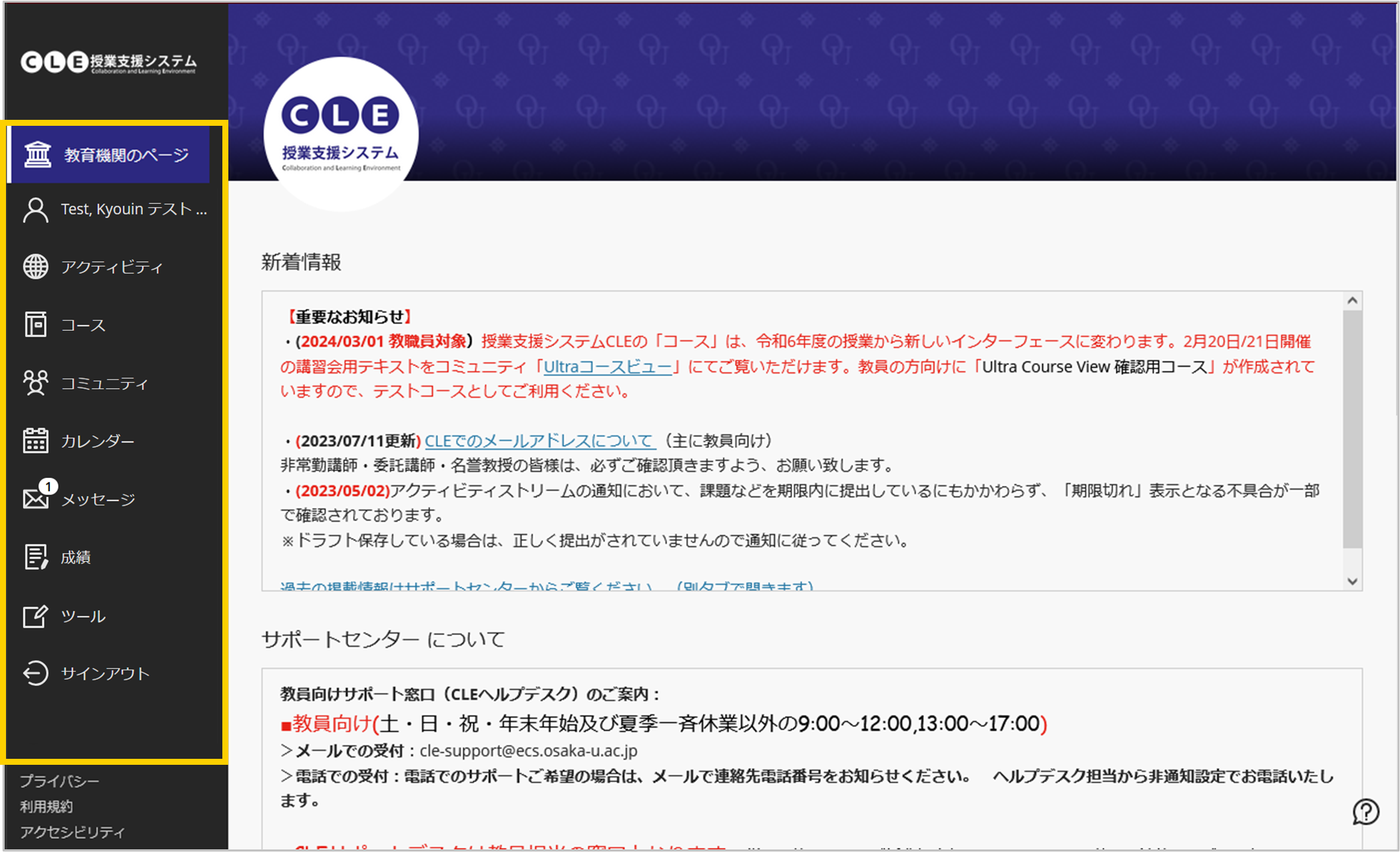Viewport: 1400px width, 852px height.
Task: Open the Test, Kyouin profile entry
Action: 115,210
